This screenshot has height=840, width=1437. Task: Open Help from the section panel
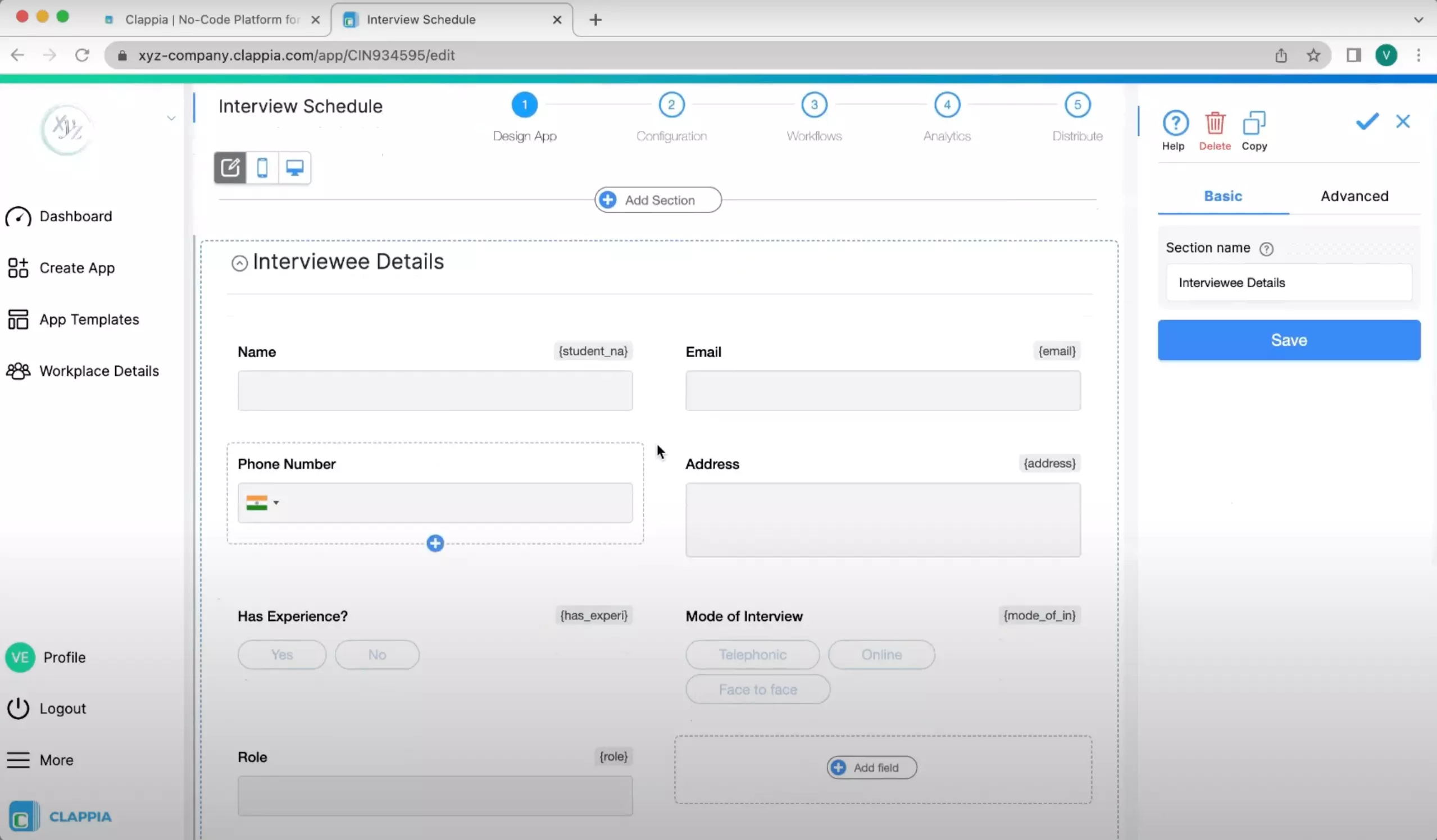tap(1174, 129)
